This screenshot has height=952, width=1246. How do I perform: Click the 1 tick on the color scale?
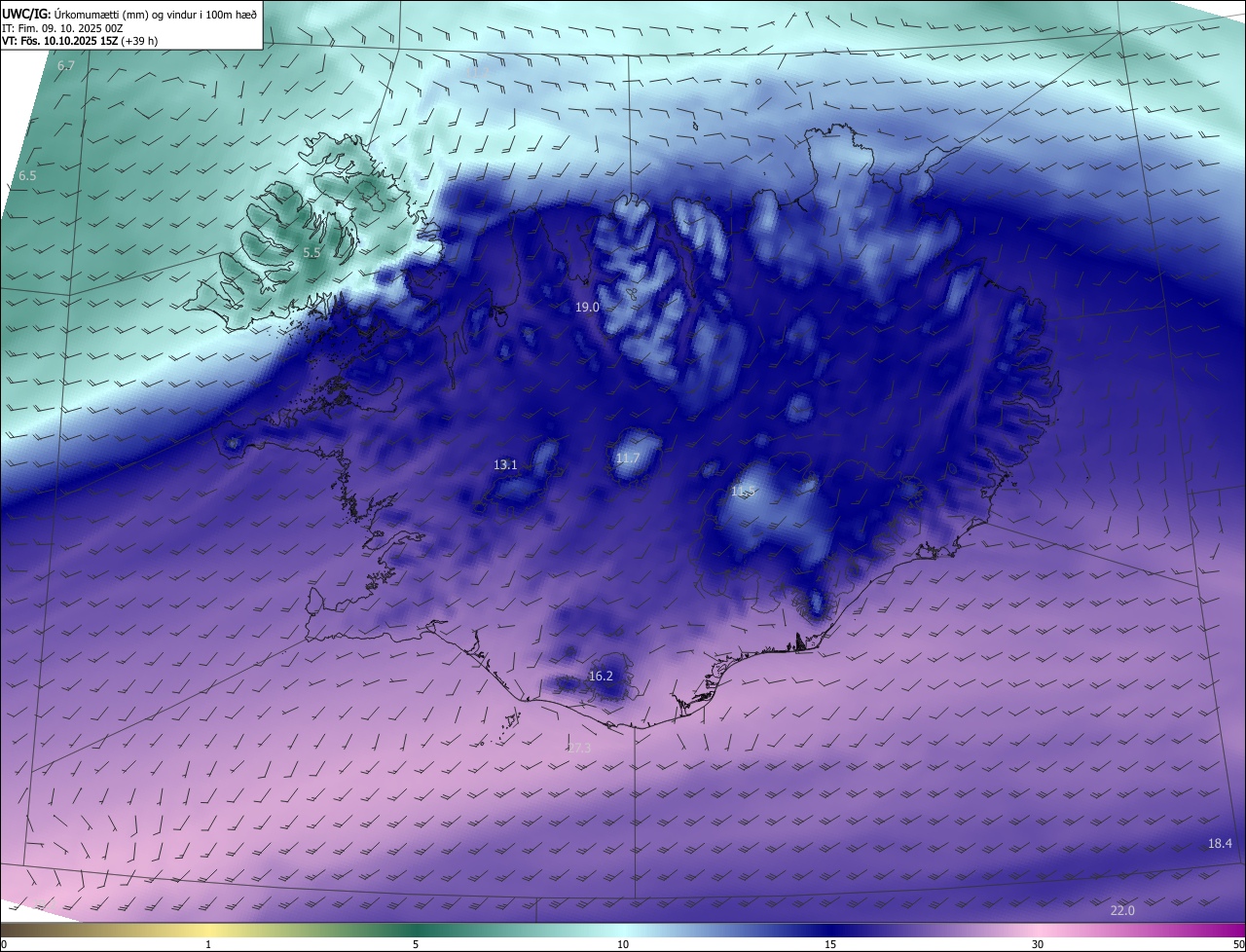pos(208,944)
